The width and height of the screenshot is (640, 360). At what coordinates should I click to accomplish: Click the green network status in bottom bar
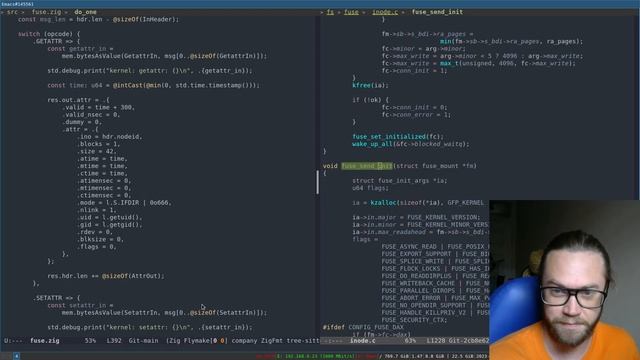(x=316, y=356)
